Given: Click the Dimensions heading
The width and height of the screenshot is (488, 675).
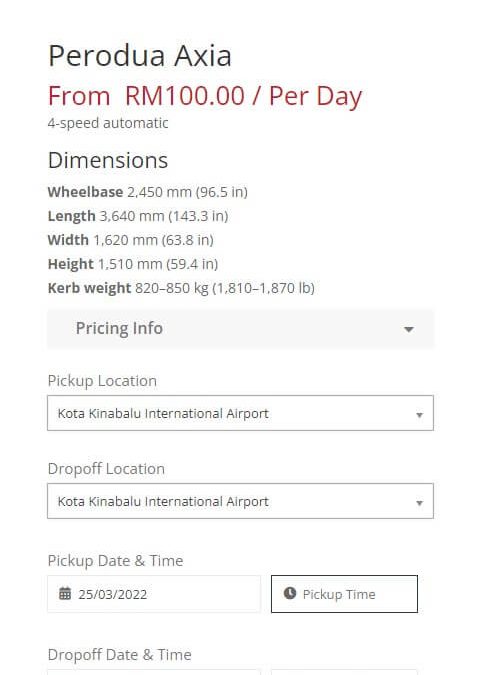Looking at the screenshot, I should [x=108, y=161].
